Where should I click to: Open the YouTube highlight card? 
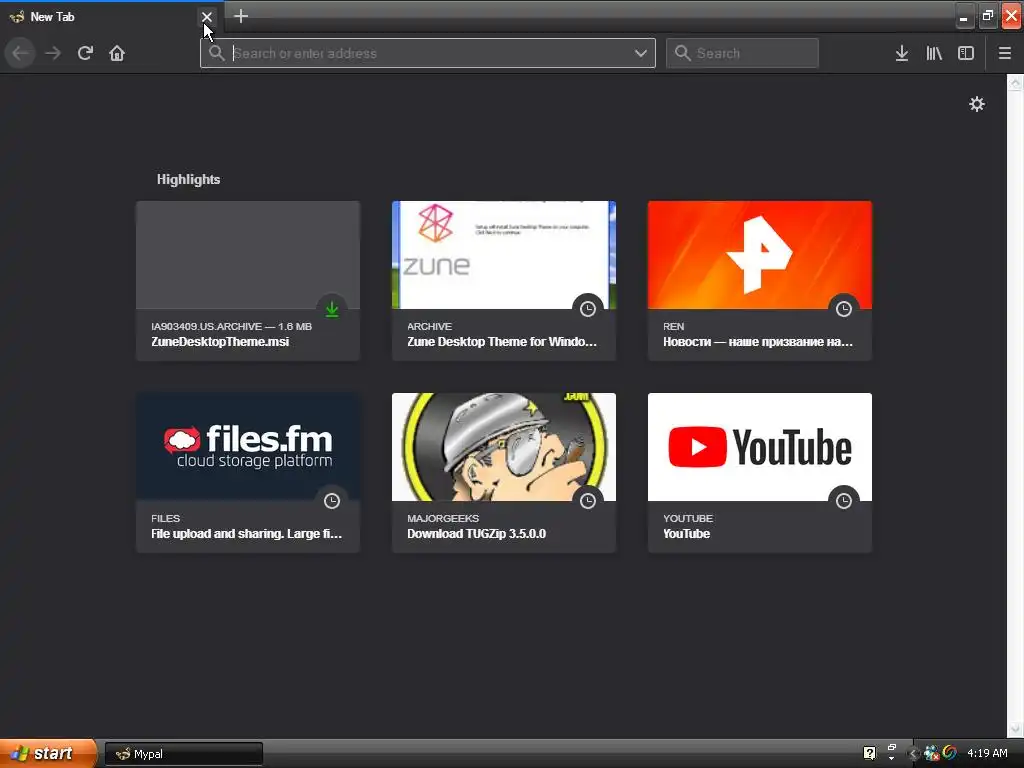[760, 473]
